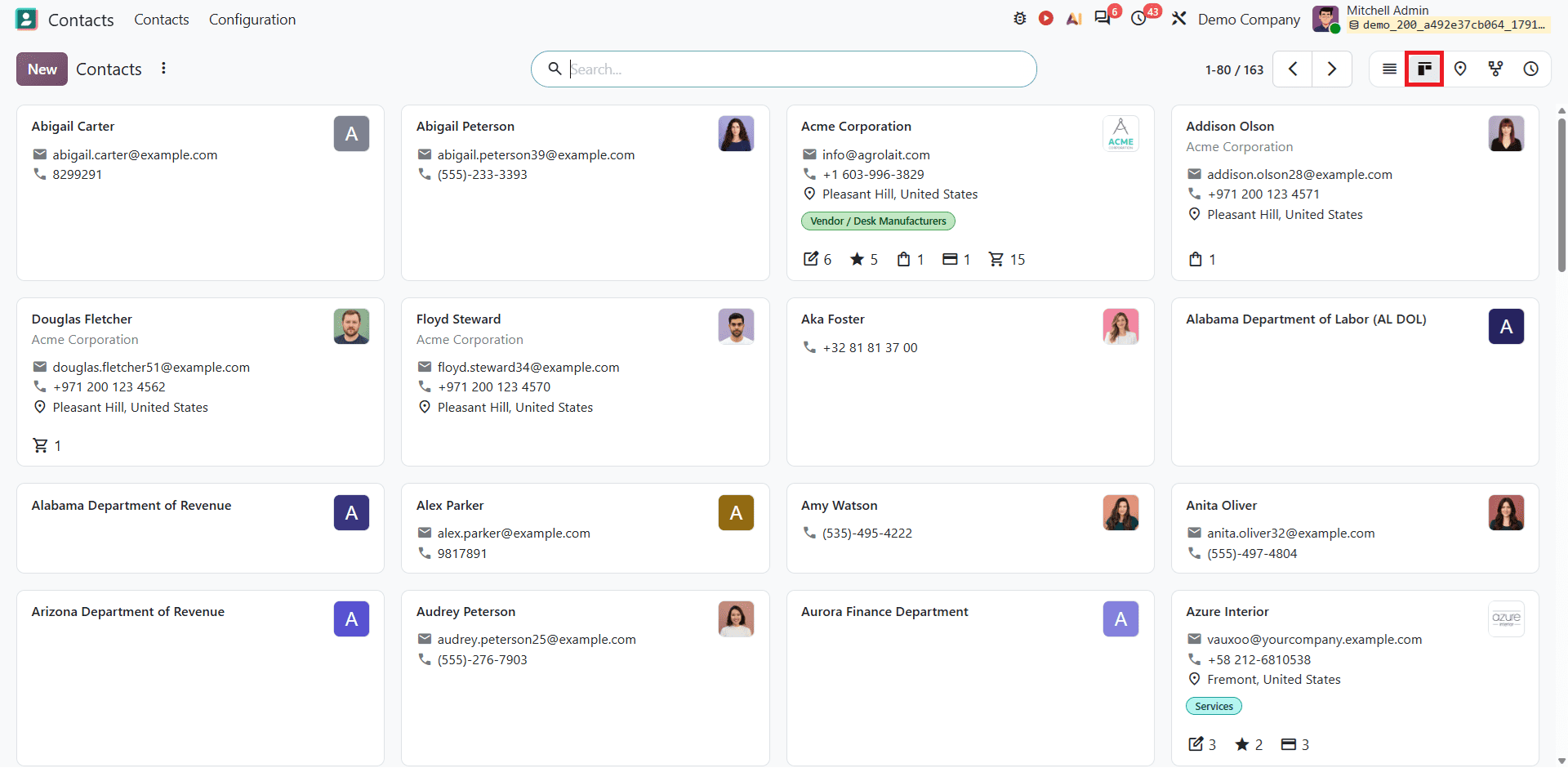Open Aka Foster contact card
Viewport: 1568px width, 768px height.
tap(970, 382)
